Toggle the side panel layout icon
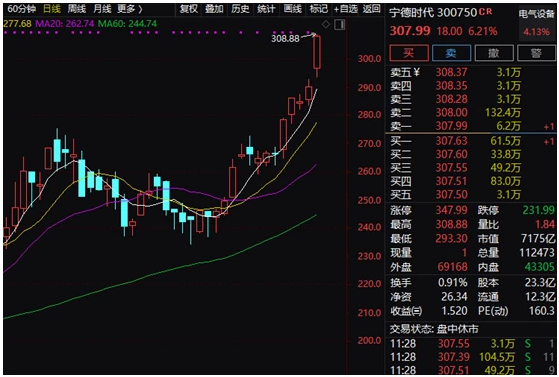Image resolution: width=559 pixels, height=377 pixels. coord(339,25)
